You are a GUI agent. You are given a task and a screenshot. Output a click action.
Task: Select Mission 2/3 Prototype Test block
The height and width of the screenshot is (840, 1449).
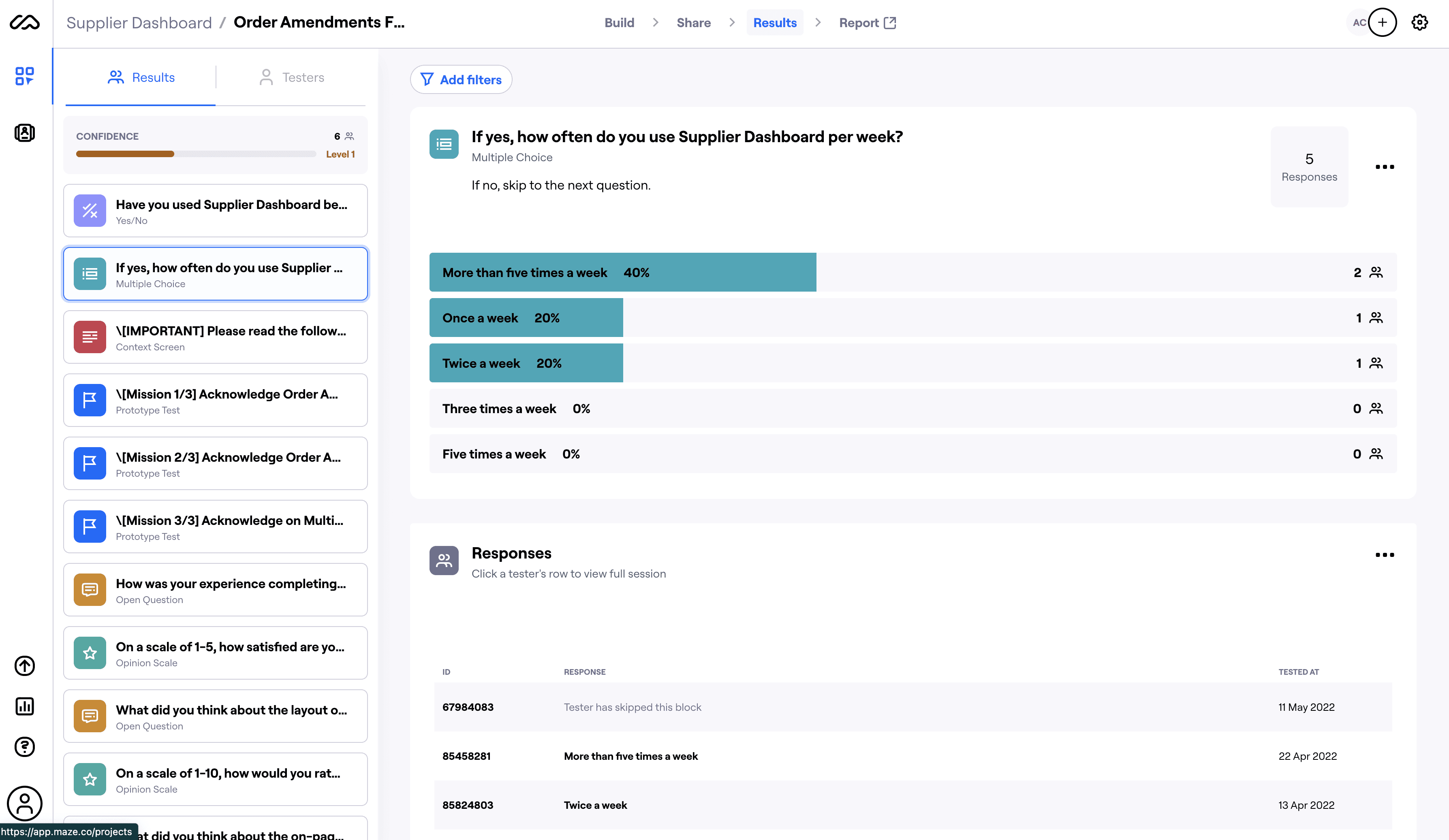(x=216, y=463)
